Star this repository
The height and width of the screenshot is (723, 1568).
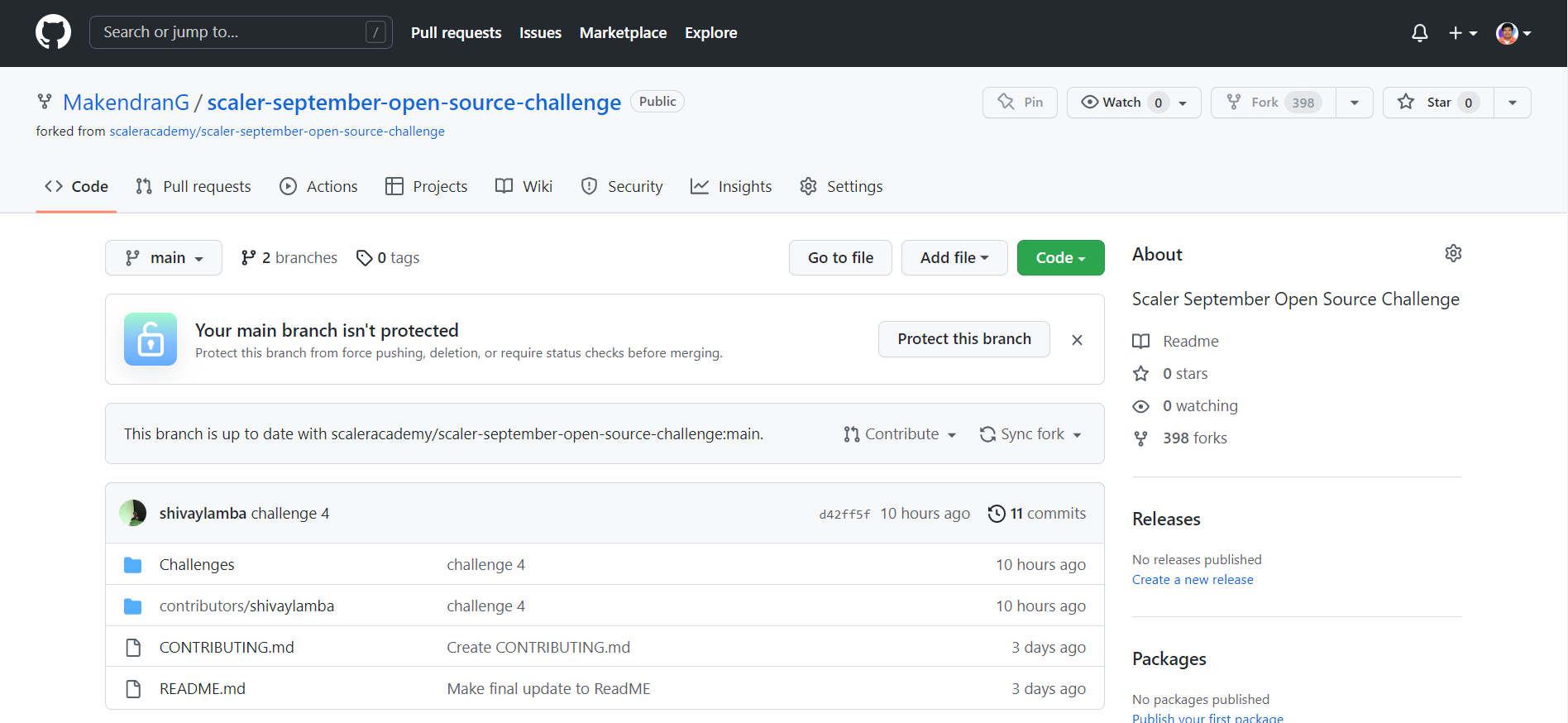click(x=1438, y=103)
